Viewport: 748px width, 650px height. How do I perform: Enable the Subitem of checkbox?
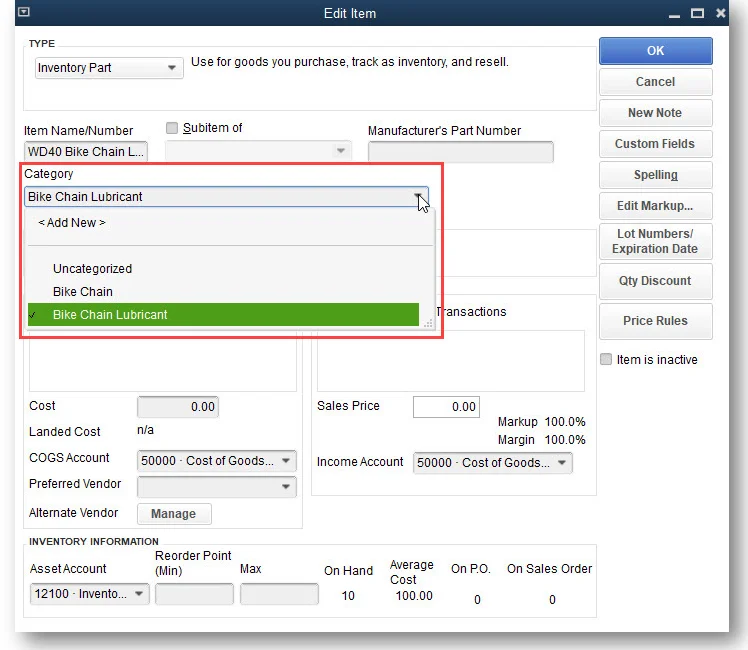[172, 128]
